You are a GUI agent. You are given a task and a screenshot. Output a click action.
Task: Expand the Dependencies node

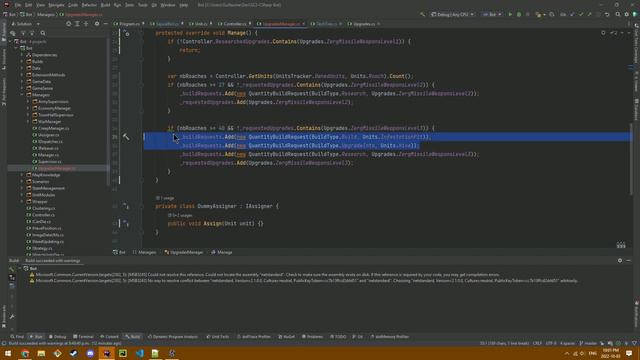(x=22, y=55)
